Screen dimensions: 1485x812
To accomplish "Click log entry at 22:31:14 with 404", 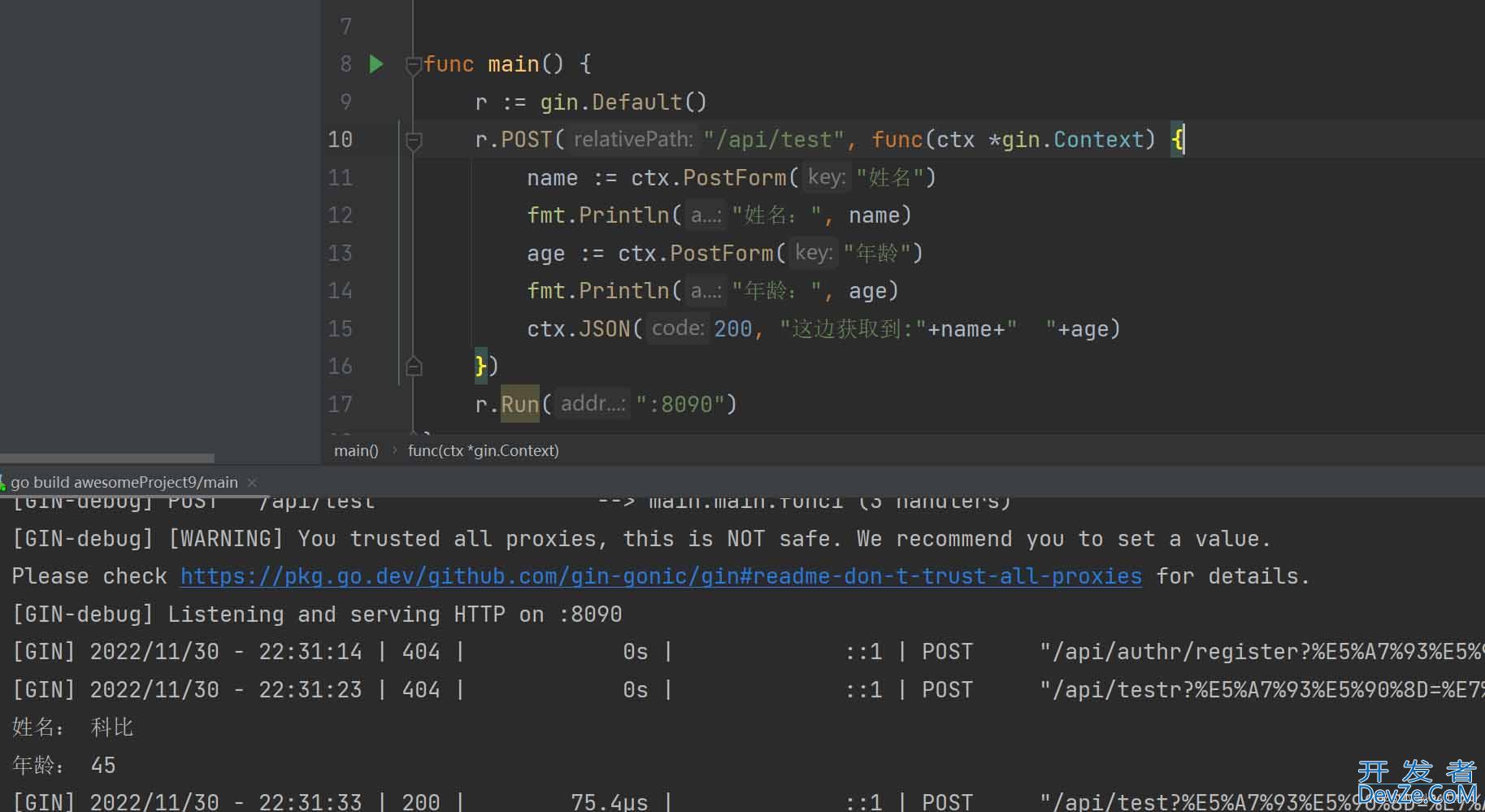I will tap(748, 652).
